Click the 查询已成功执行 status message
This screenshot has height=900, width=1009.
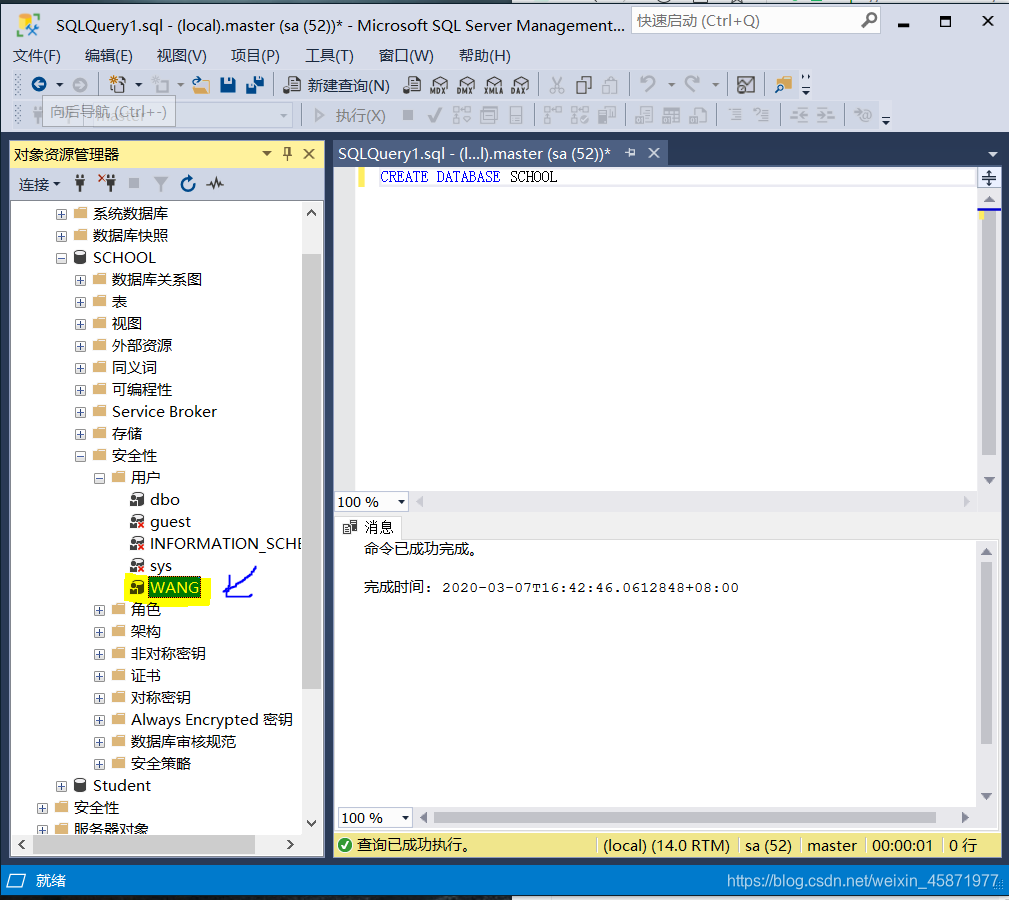414,845
